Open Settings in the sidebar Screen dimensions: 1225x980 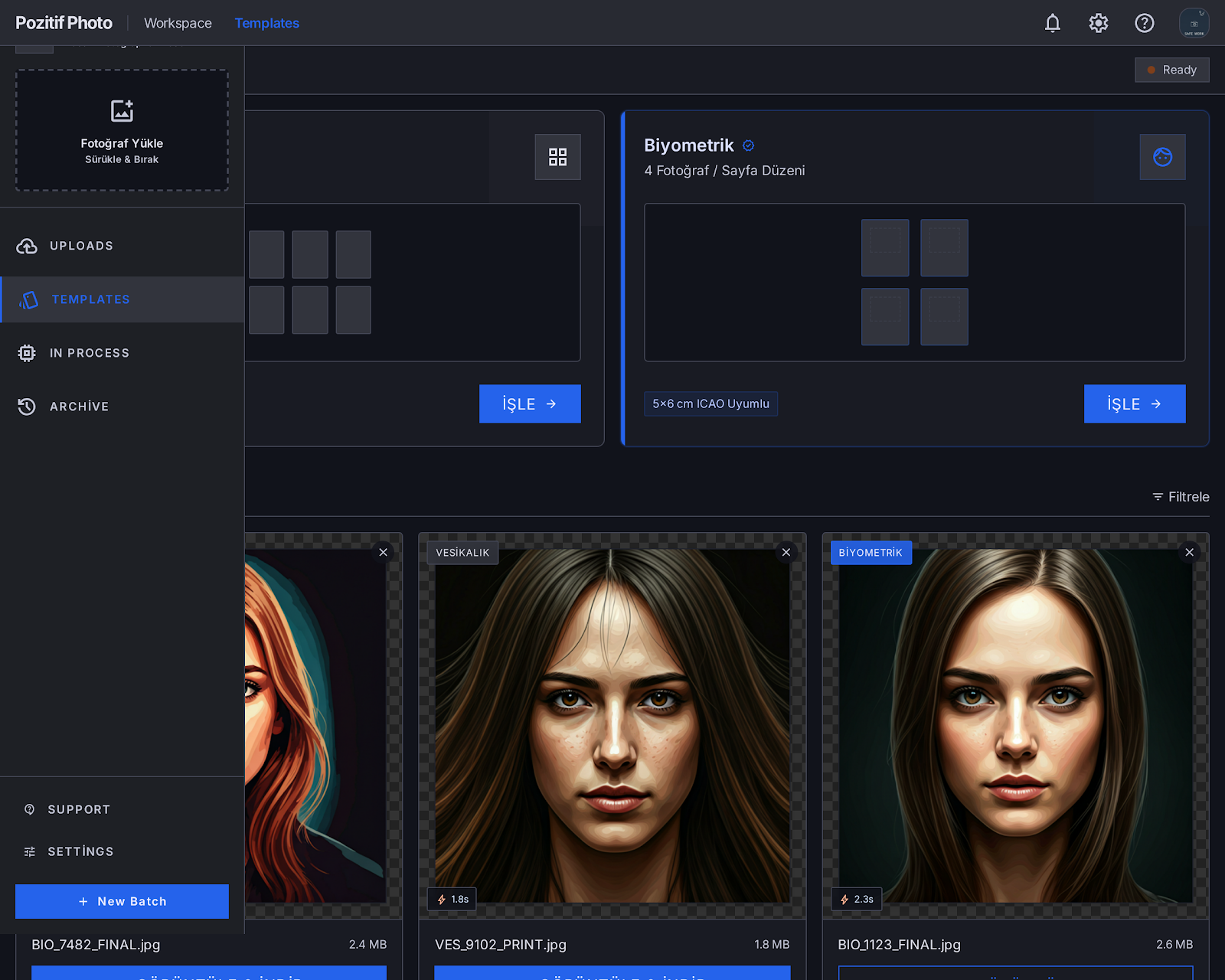pos(122,851)
